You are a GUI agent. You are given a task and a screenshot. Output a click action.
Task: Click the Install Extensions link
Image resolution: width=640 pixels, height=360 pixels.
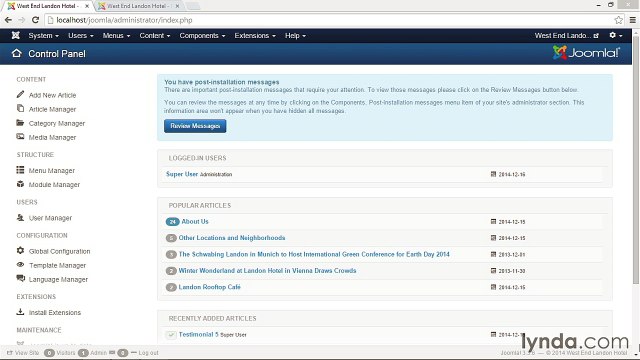coord(55,313)
